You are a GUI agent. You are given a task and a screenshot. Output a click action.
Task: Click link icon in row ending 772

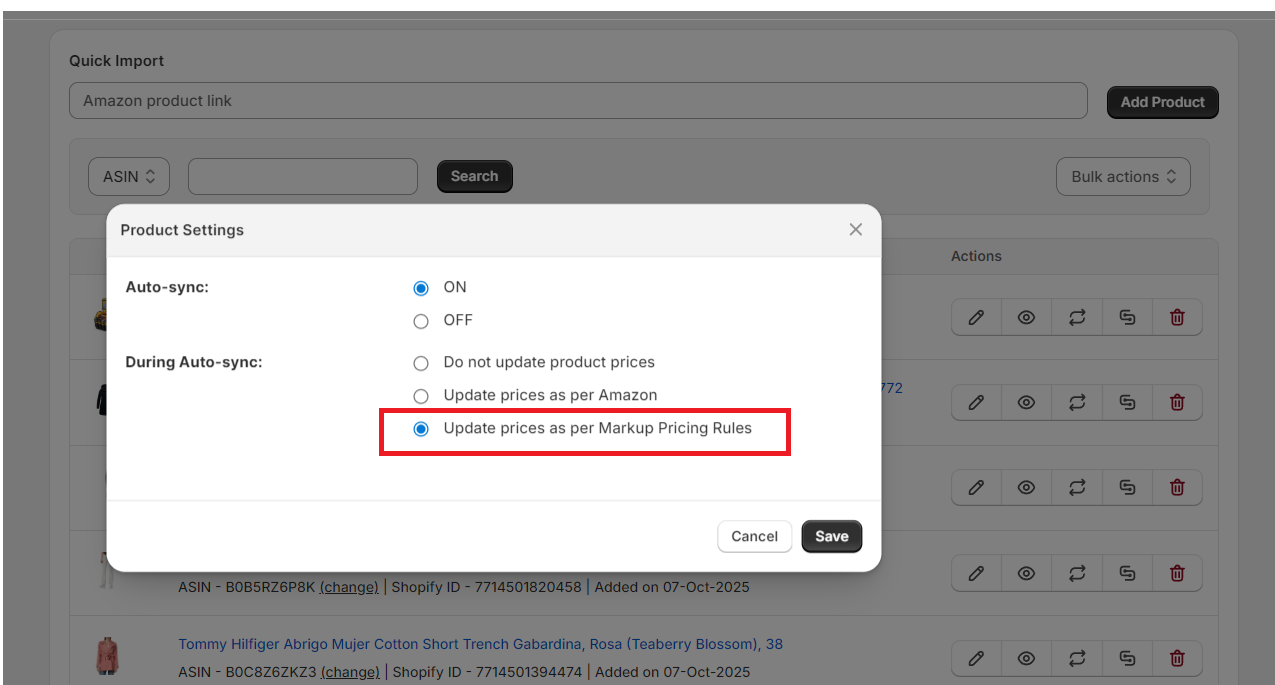tap(1127, 402)
